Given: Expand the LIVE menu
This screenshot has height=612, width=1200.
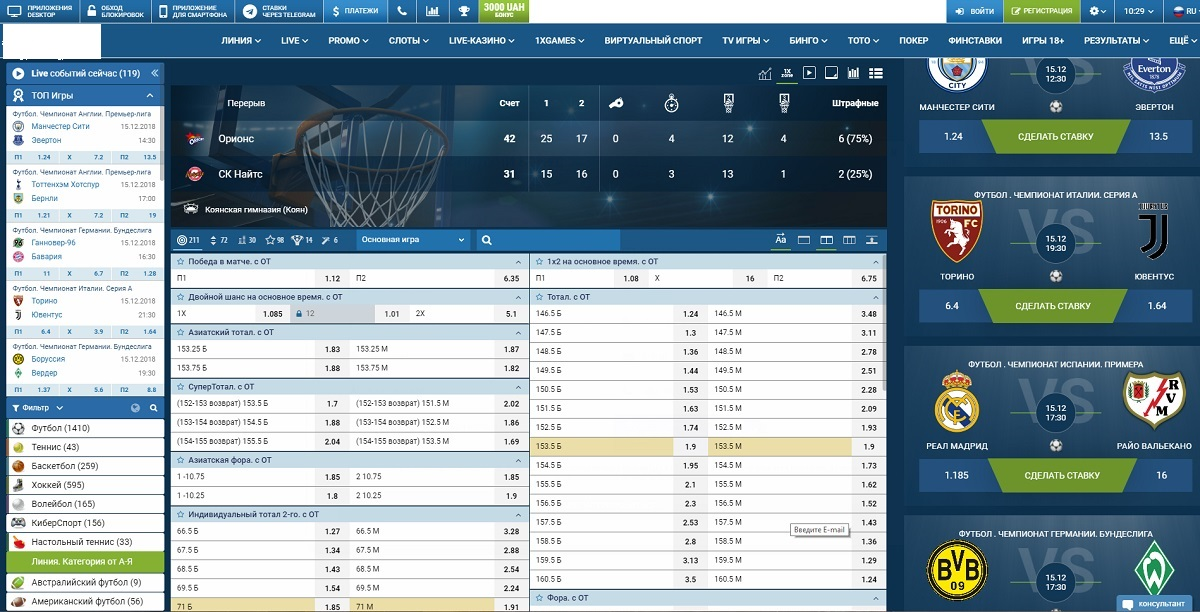Looking at the screenshot, I should click(295, 41).
